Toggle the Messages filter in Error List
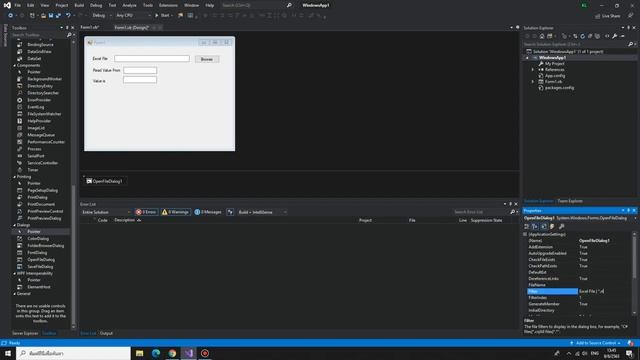 [208, 212]
